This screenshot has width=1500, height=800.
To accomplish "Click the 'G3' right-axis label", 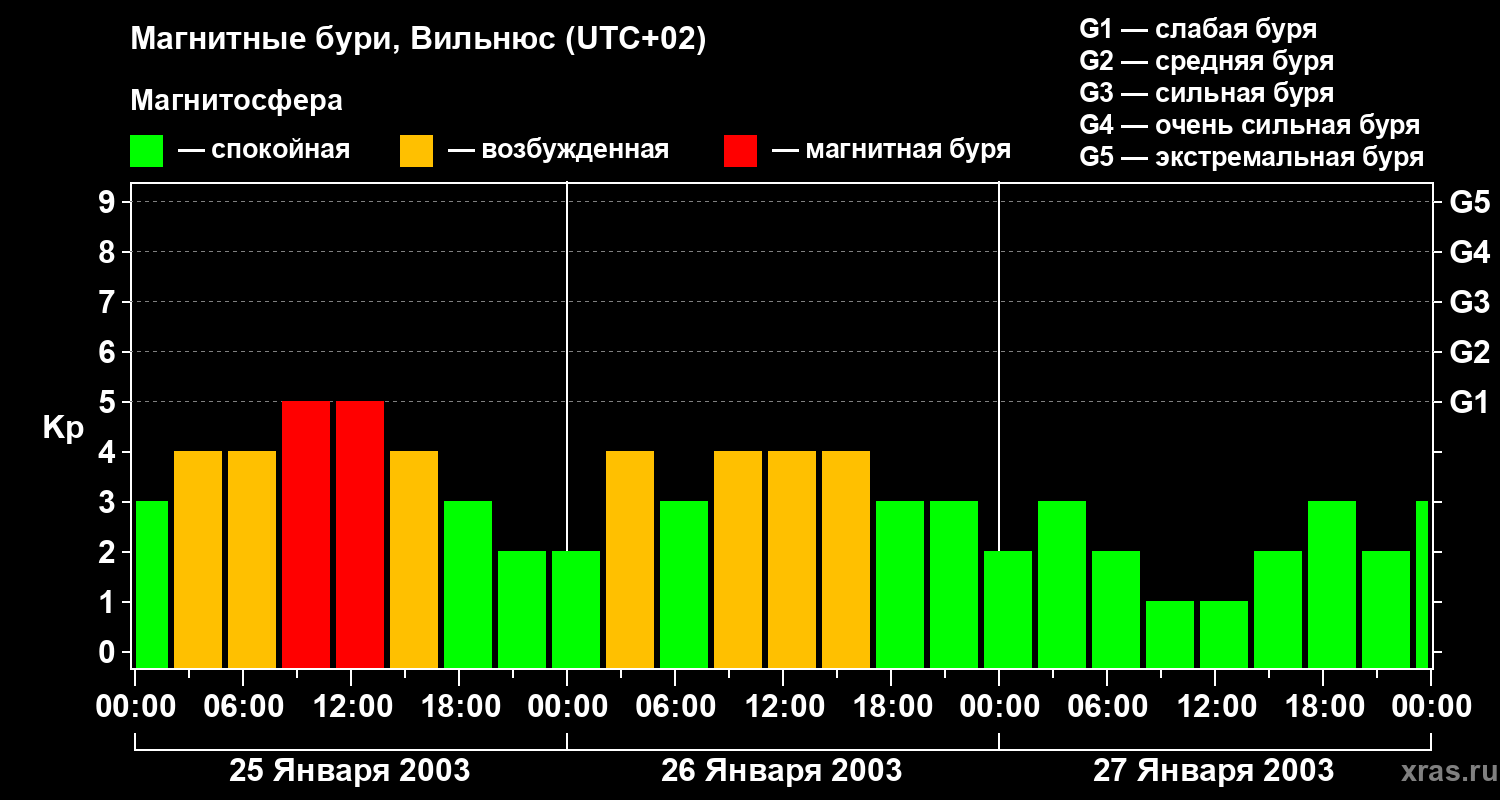I will click(x=1469, y=302).
